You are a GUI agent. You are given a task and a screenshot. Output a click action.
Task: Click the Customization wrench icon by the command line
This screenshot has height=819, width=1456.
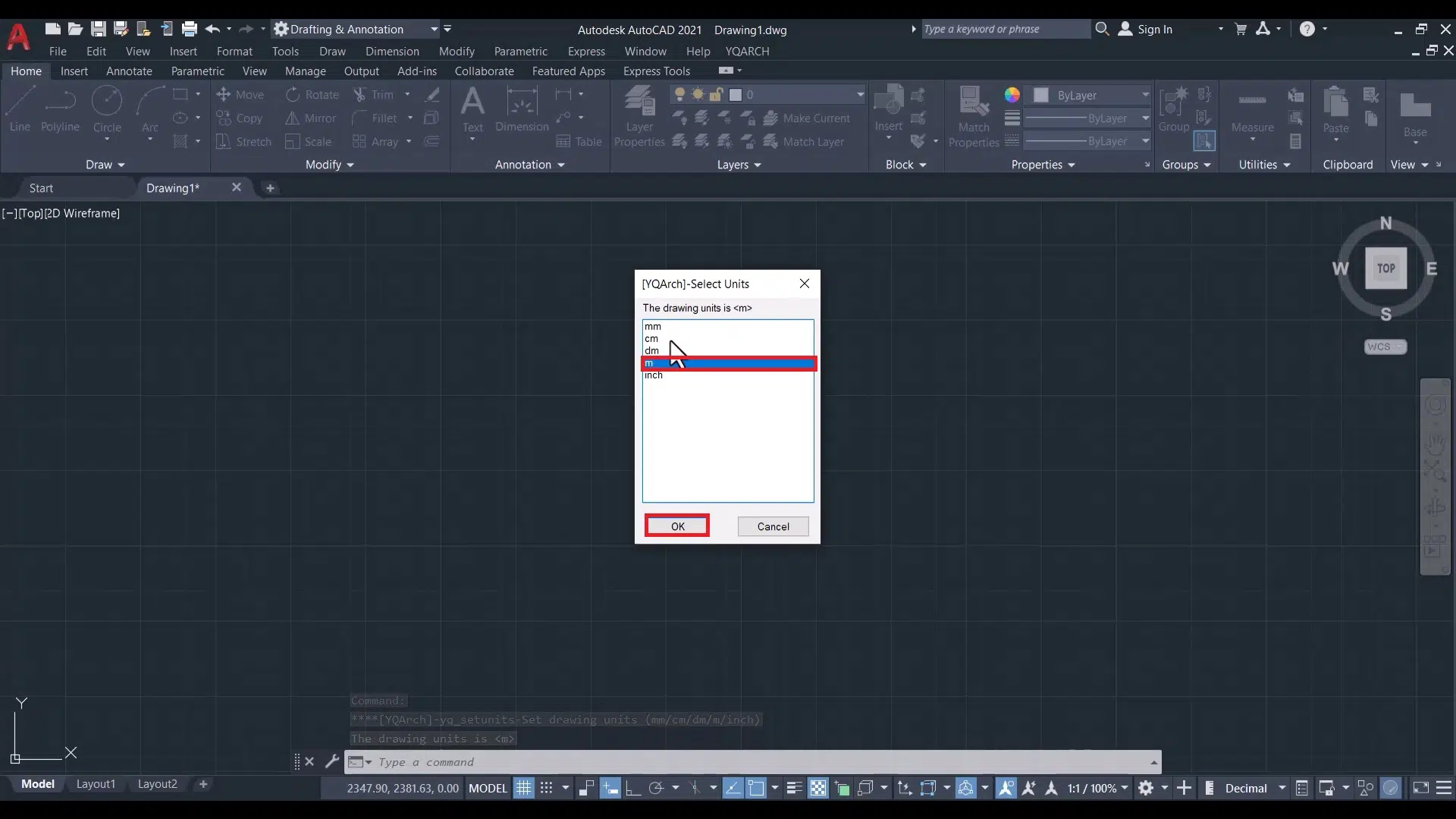(331, 761)
